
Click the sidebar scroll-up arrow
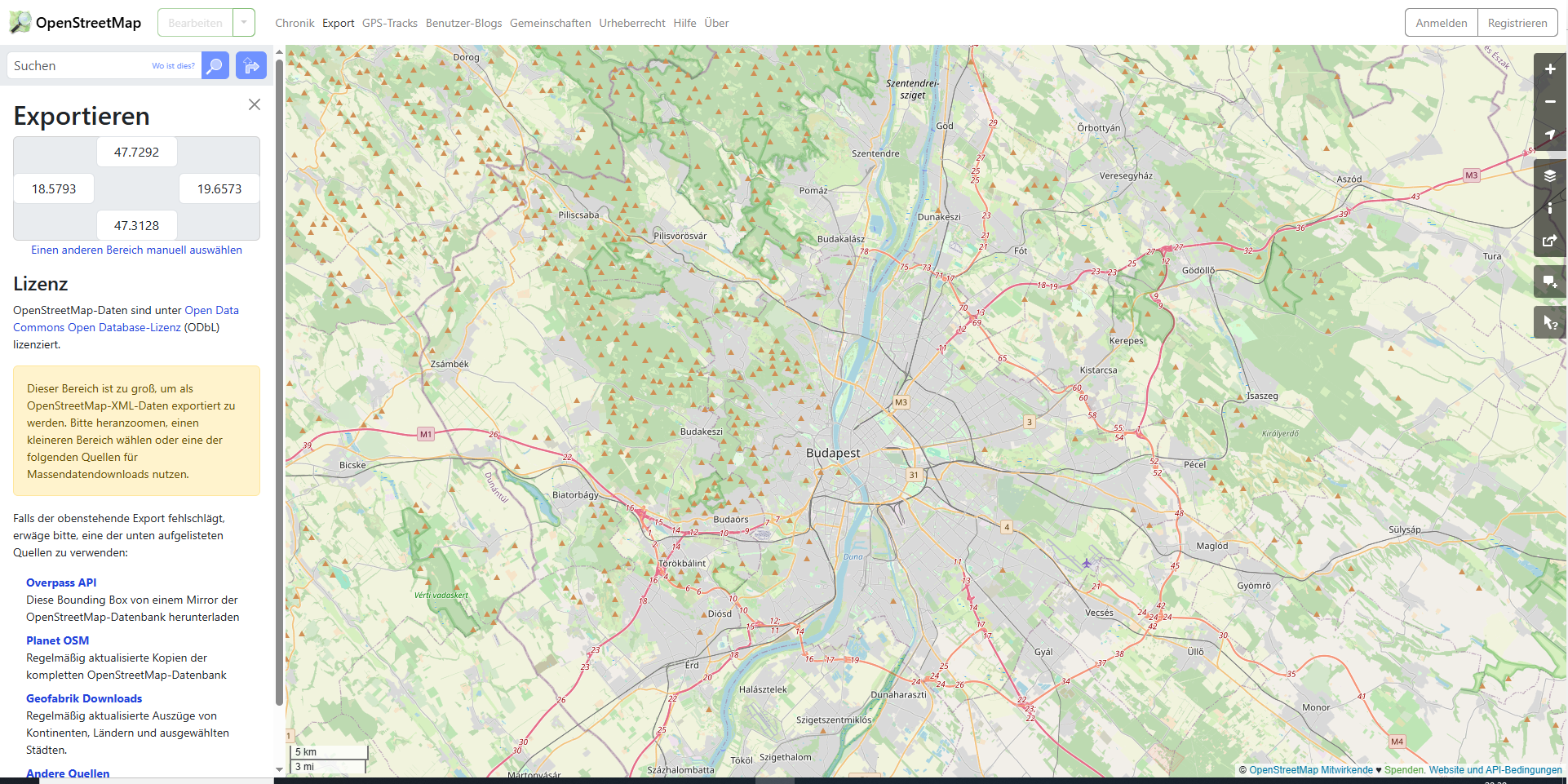[279, 51]
